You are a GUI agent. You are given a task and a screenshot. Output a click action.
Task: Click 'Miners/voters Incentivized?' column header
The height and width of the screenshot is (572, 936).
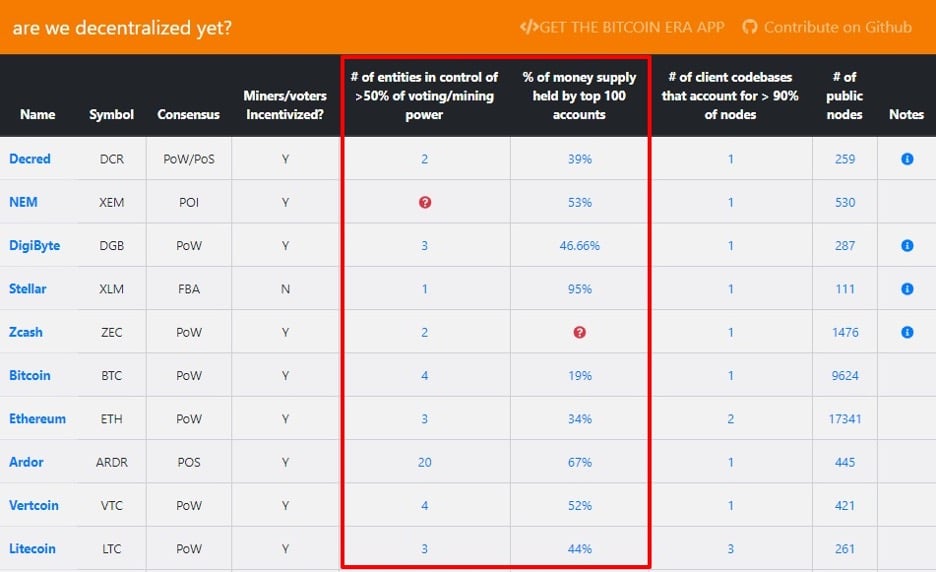285,105
